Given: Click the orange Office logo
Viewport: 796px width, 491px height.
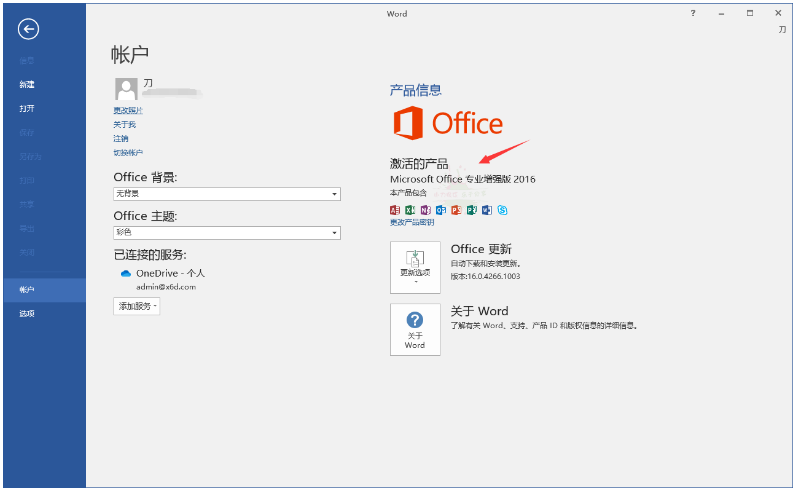Looking at the screenshot, I should (448, 123).
